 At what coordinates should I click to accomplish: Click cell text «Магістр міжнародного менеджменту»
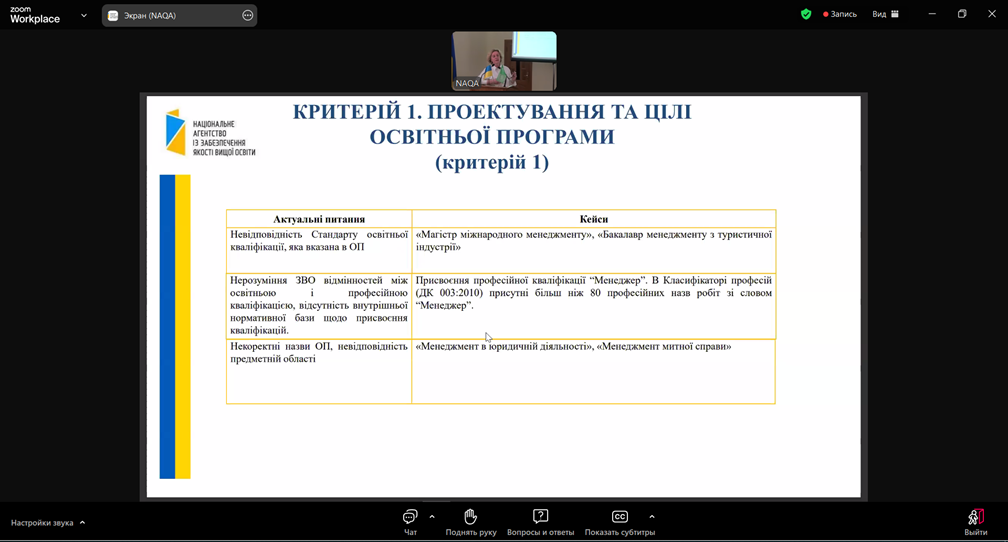tap(503, 235)
